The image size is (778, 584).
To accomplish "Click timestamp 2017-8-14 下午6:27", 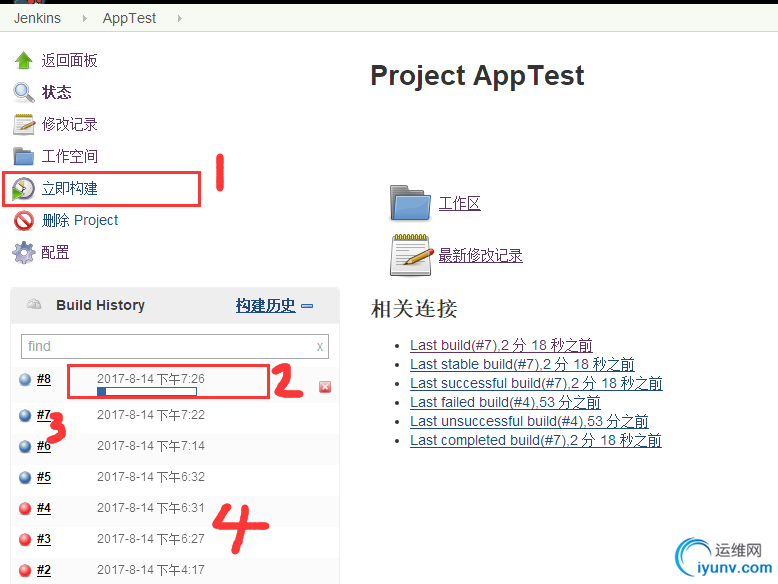I will click(x=151, y=539).
